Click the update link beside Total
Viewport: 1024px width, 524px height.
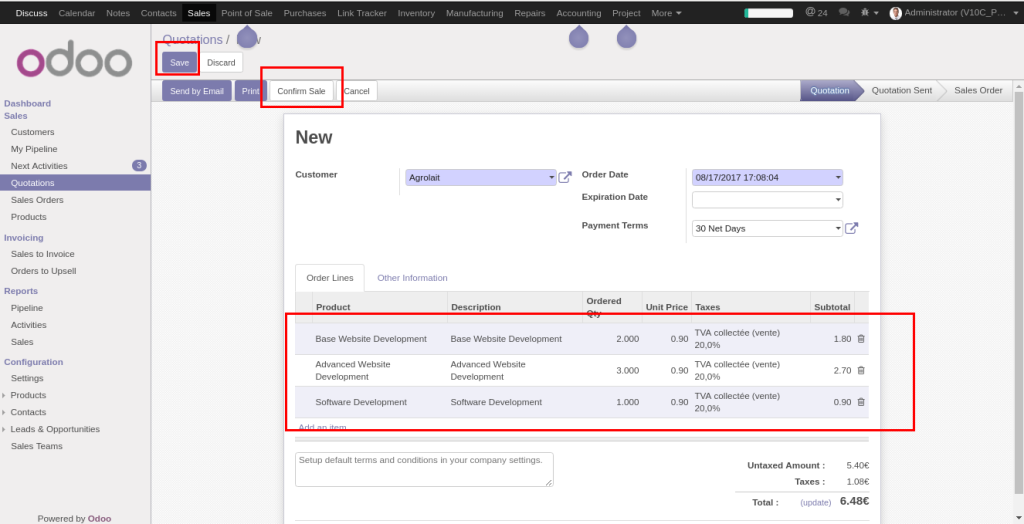click(817, 502)
